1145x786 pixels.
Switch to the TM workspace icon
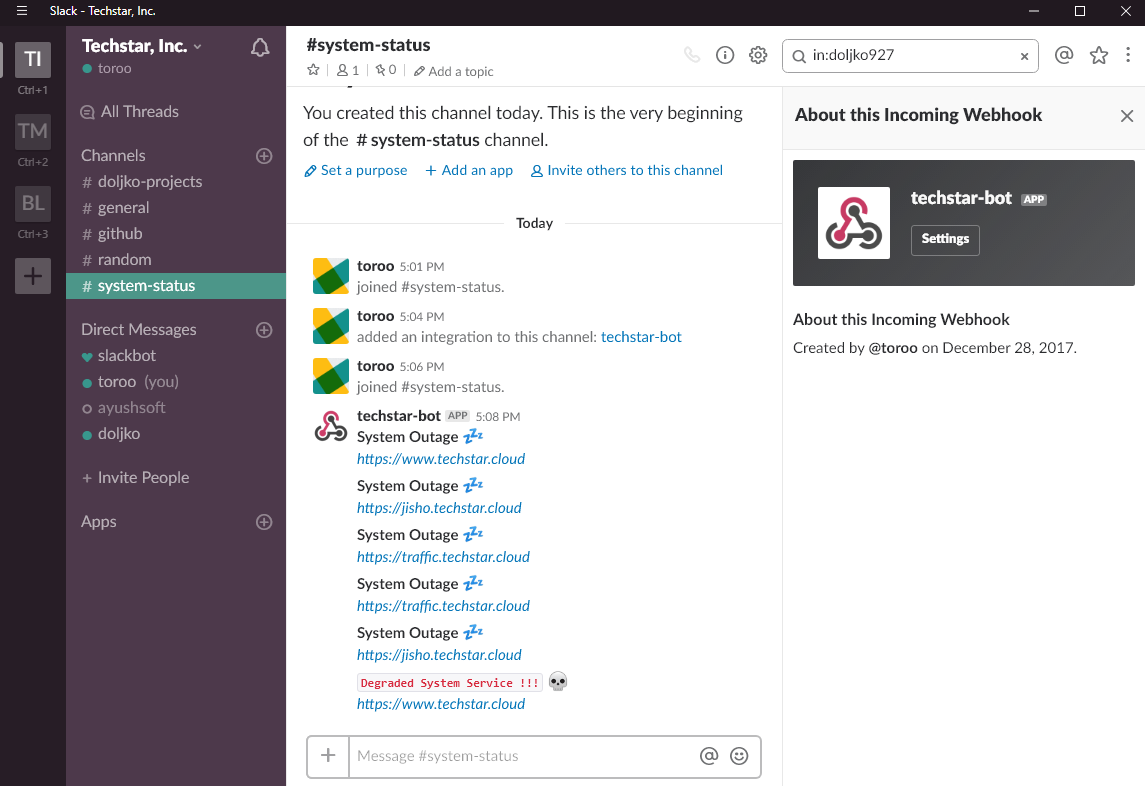pos(33,131)
